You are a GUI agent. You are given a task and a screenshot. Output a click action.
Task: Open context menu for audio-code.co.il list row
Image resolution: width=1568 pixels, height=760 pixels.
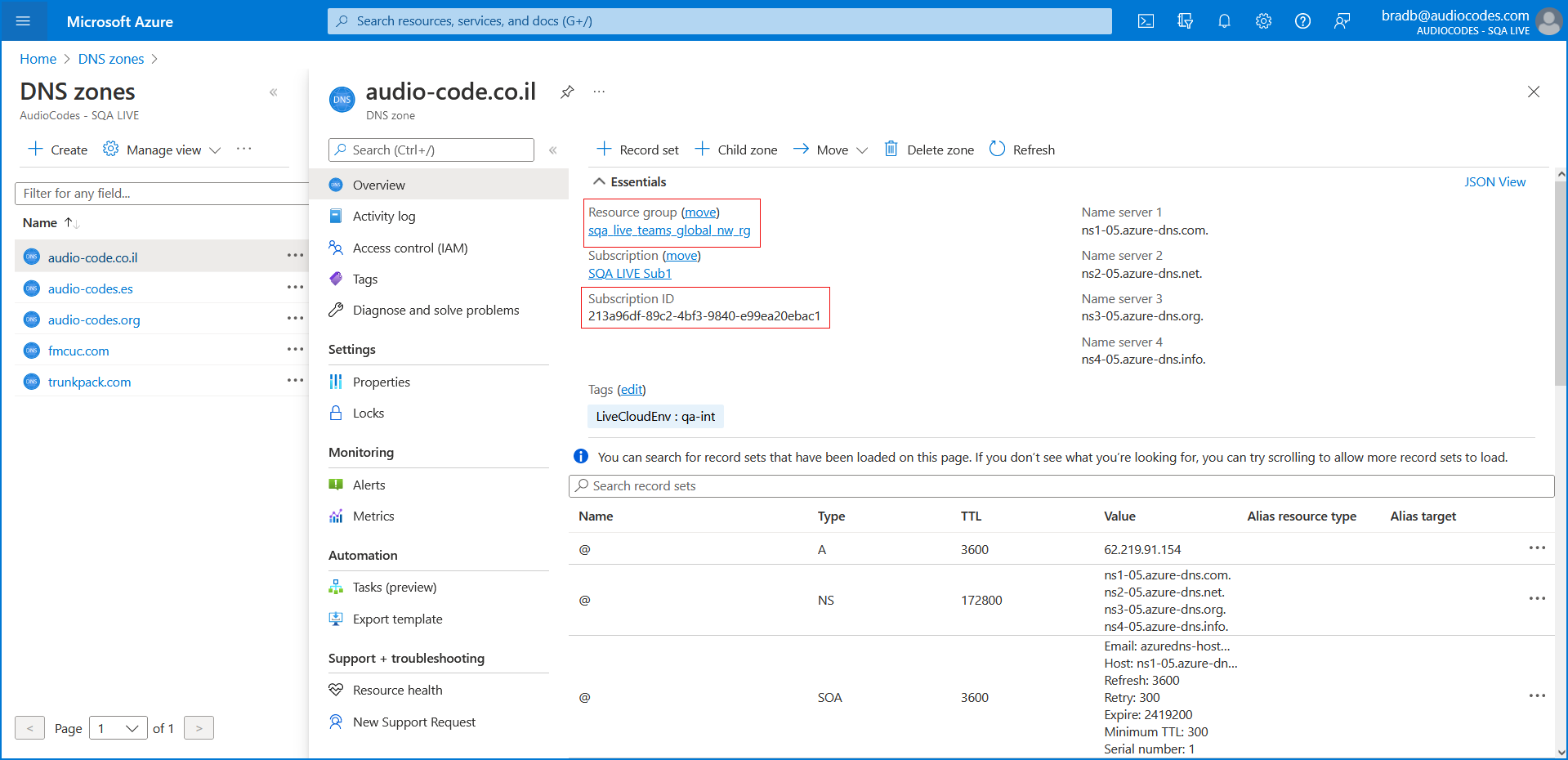[295, 257]
